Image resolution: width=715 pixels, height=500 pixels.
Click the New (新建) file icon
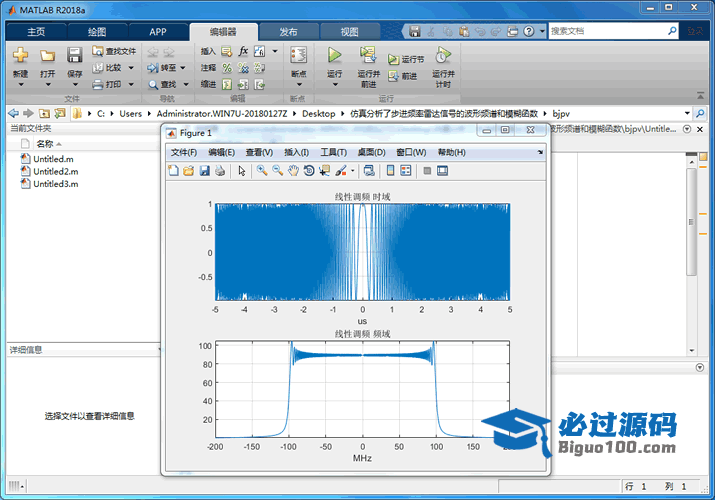coord(21,55)
